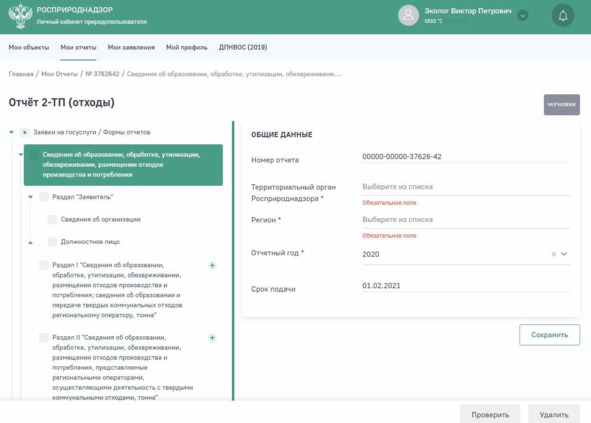Click the Проверить button
591x423 pixels.
coord(490,414)
